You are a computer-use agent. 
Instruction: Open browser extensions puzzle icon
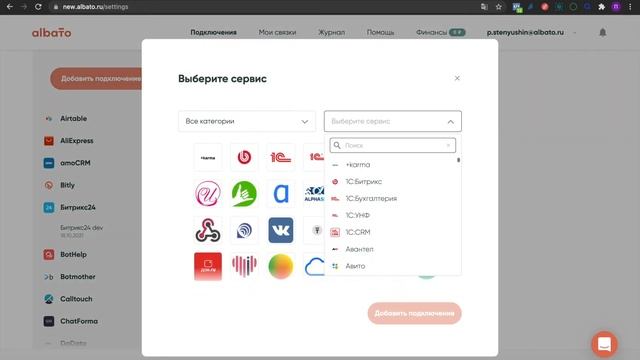[601, 7]
